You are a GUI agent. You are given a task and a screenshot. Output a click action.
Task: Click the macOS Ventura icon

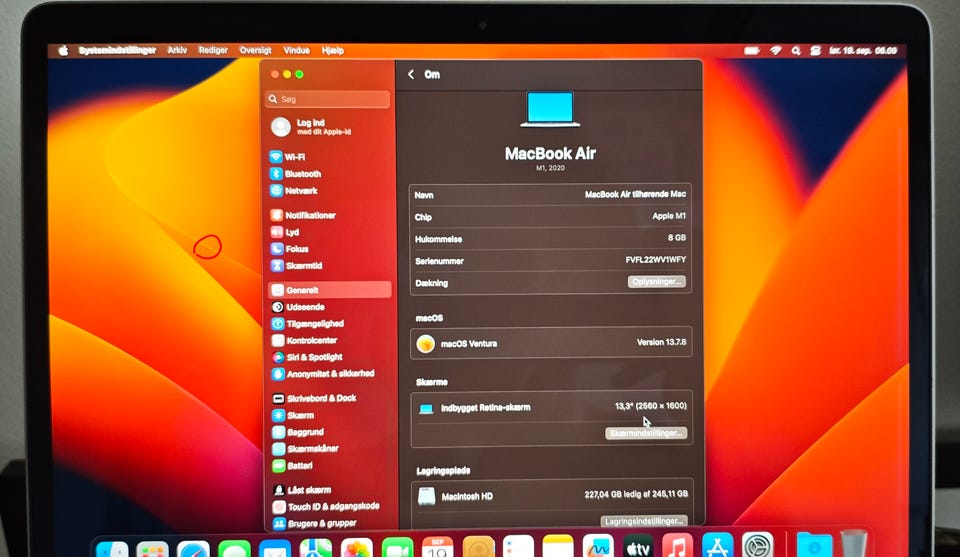click(x=426, y=343)
